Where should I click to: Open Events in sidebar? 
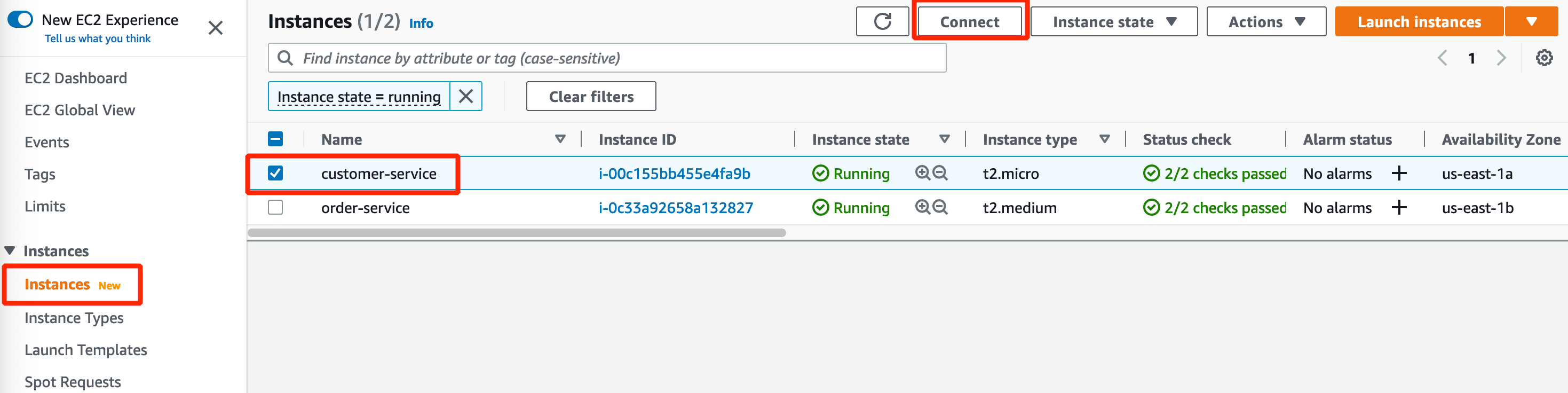[47, 142]
